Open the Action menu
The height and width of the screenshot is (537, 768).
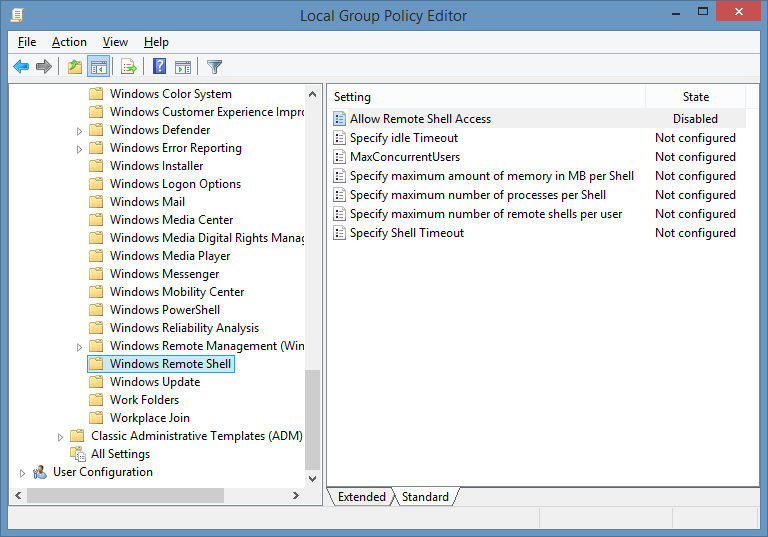[x=69, y=42]
